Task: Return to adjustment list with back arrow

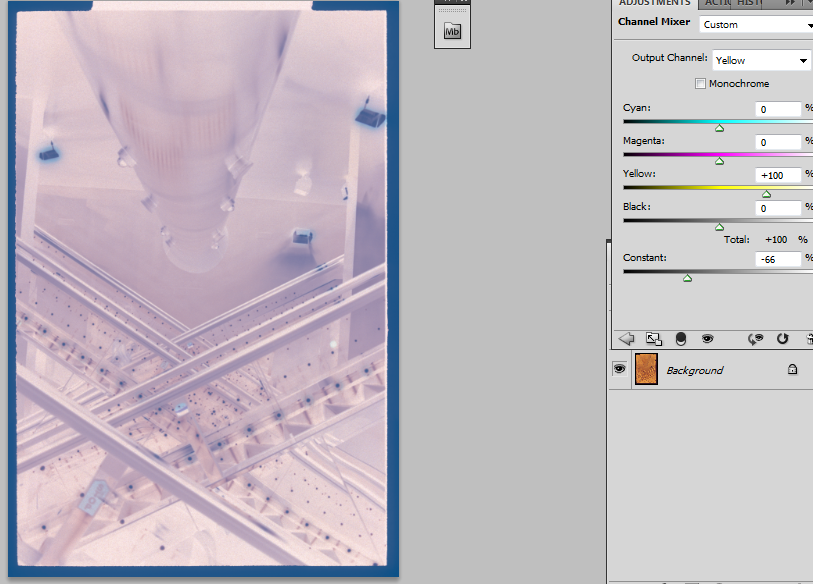Action: click(x=627, y=339)
